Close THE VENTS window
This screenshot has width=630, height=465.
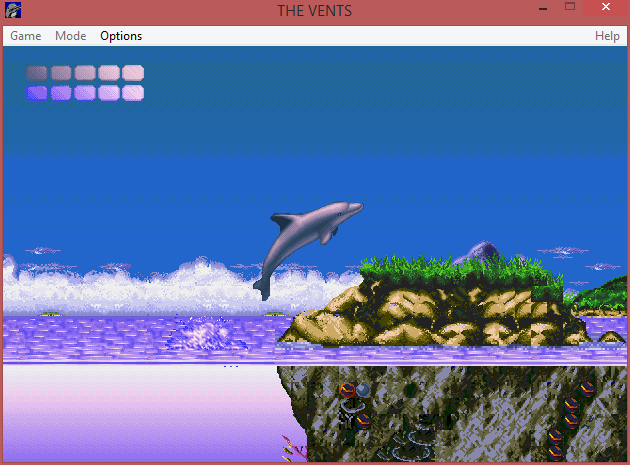click(606, 7)
